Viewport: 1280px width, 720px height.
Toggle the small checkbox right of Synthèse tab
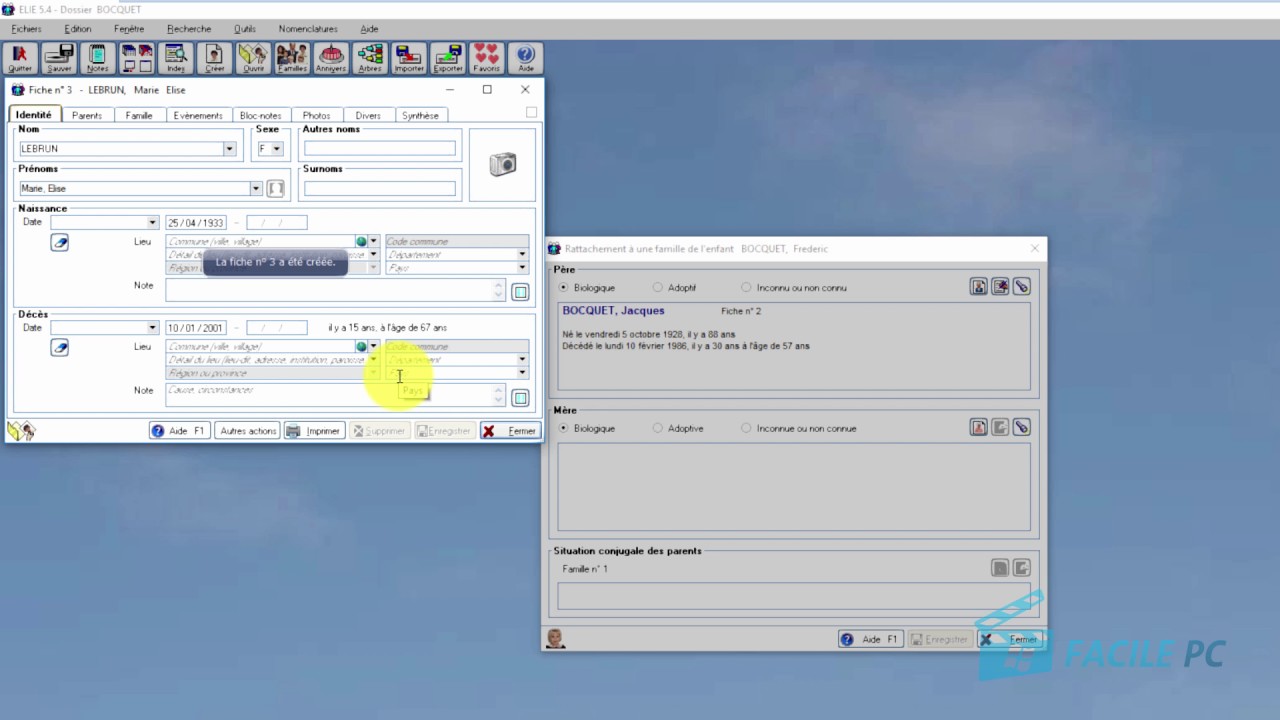point(531,112)
